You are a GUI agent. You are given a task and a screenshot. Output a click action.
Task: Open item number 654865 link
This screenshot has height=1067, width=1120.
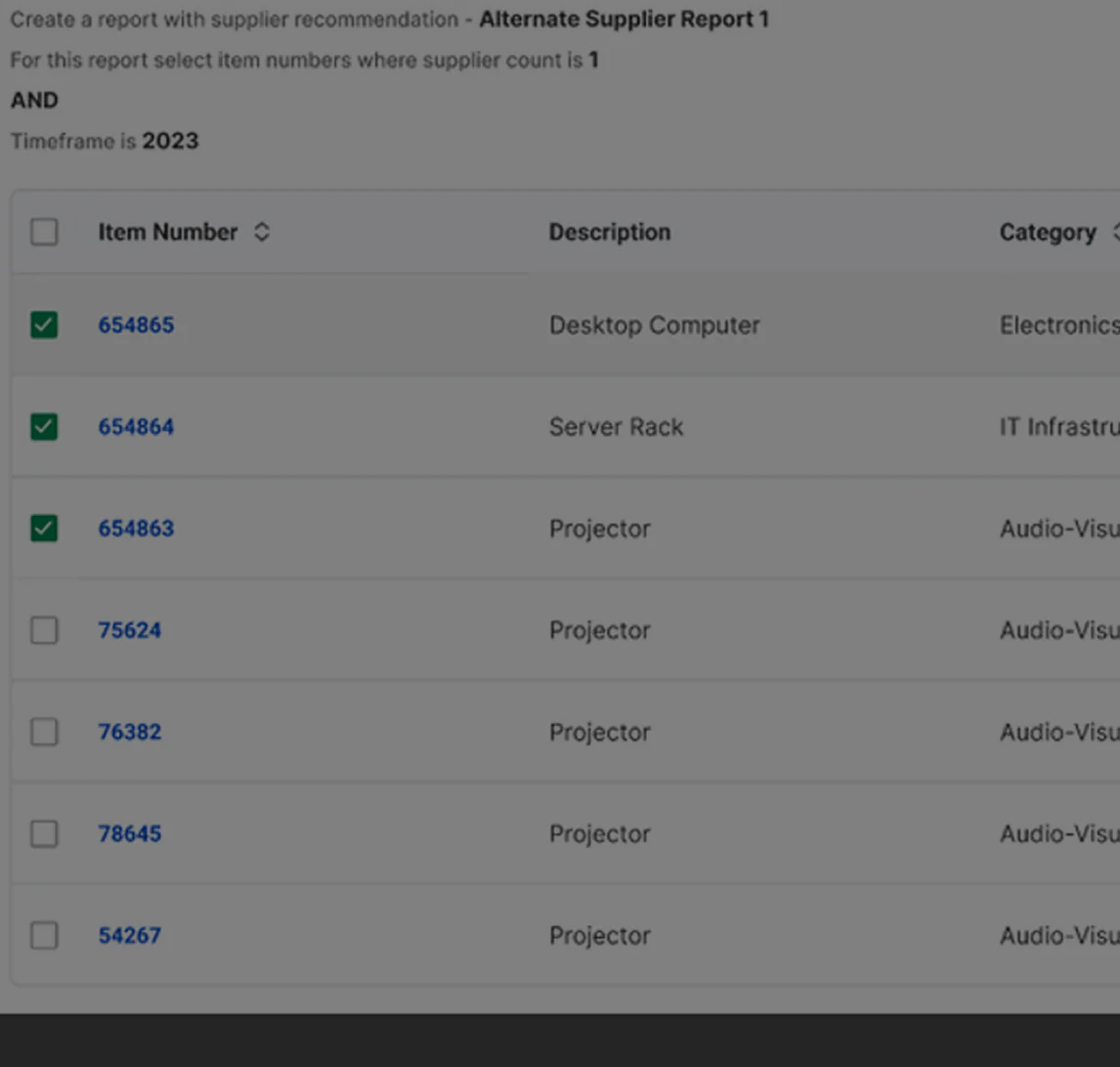click(x=136, y=325)
